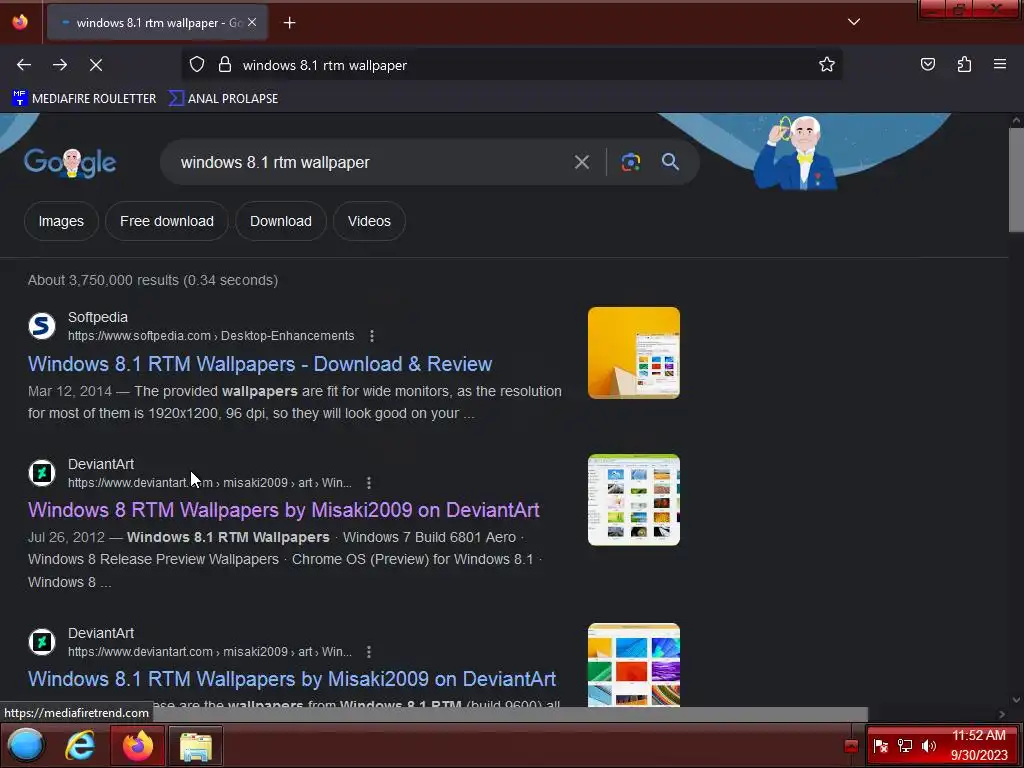The width and height of the screenshot is (1024, 768).
Task: Stop page loading with the X button
Action: click(x=96, y=65)
